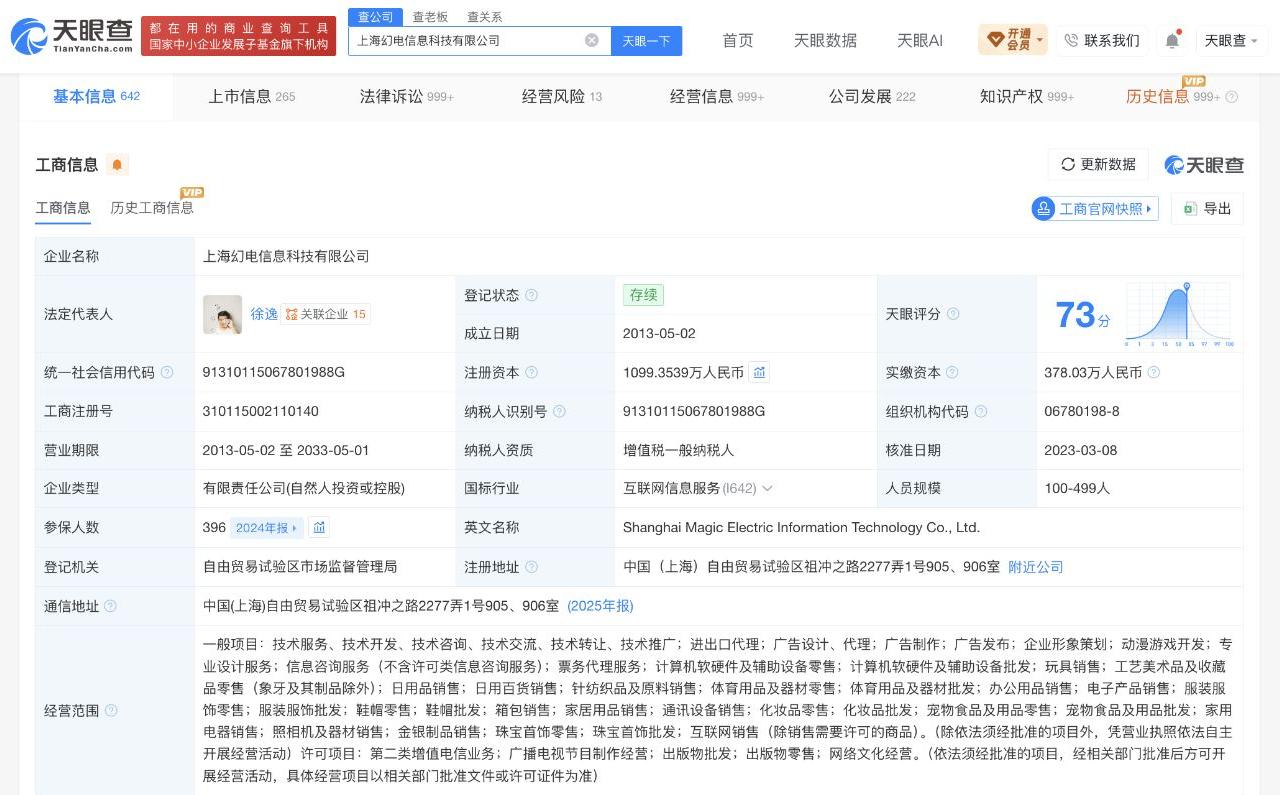Click the 天眼一下 search button
This screenshot has height=795, width=1280.
coord(646,41)
